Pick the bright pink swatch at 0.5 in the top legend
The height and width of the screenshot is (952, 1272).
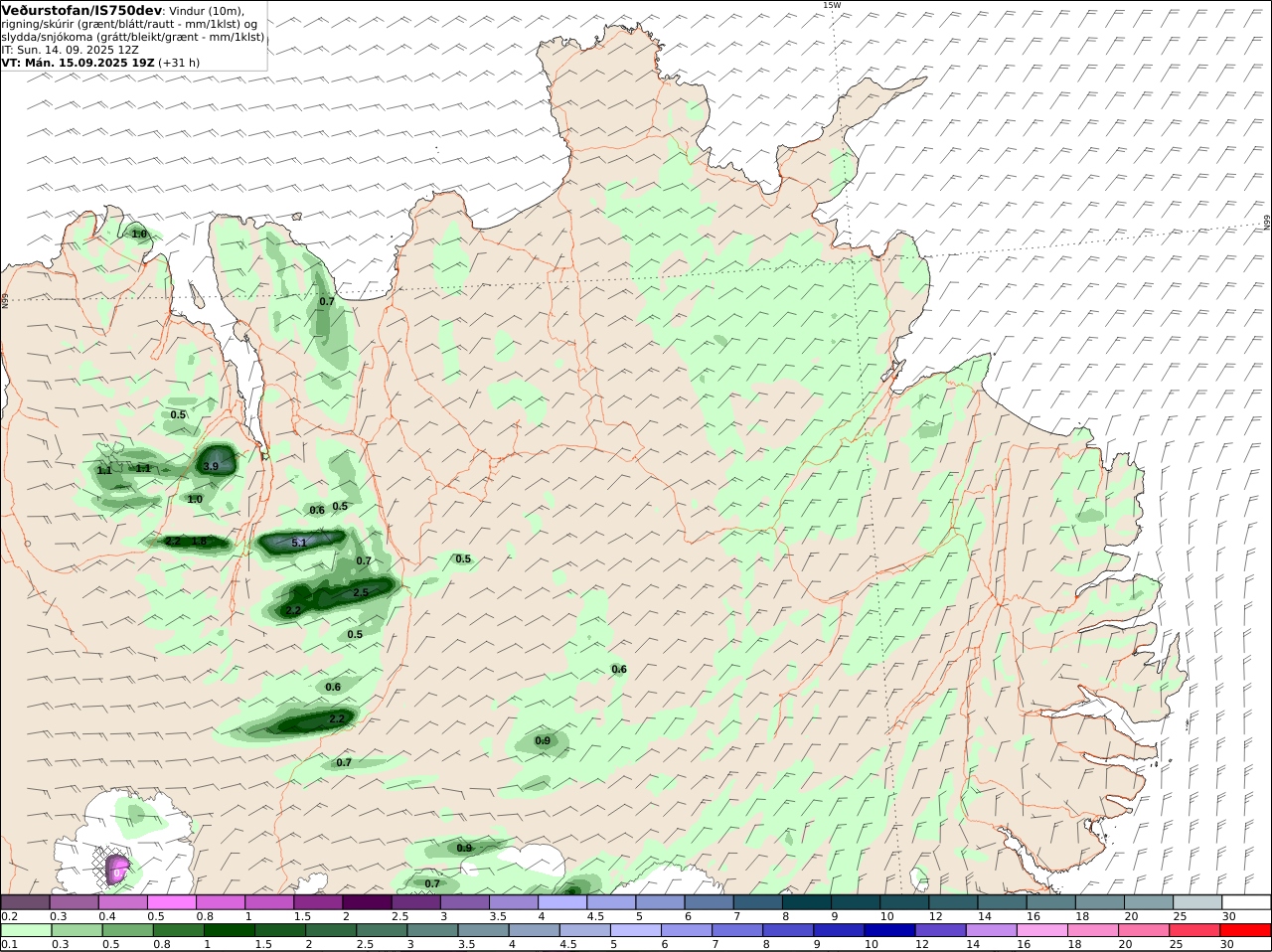coord(171,901)
